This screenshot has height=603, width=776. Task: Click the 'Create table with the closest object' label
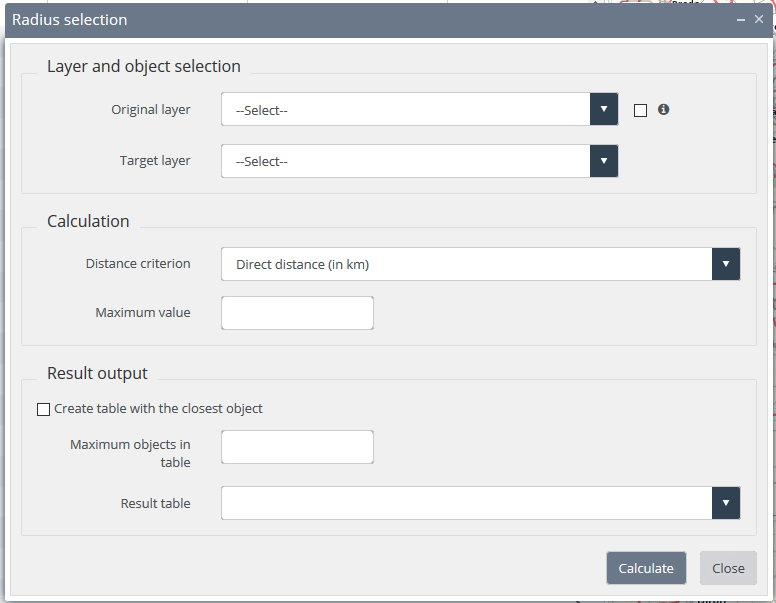pos(158,409)
